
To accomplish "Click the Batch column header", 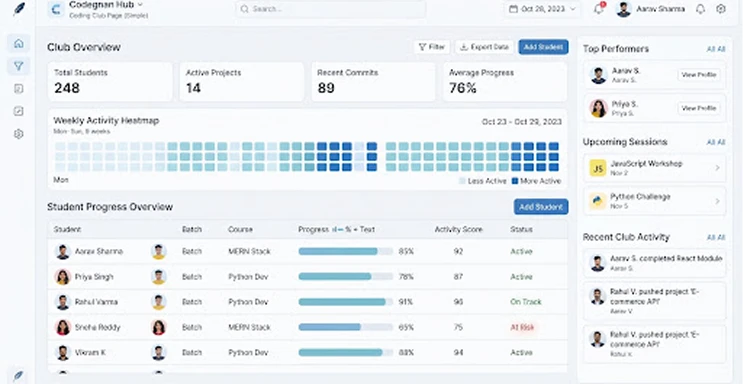I will [x=192, y=229].
